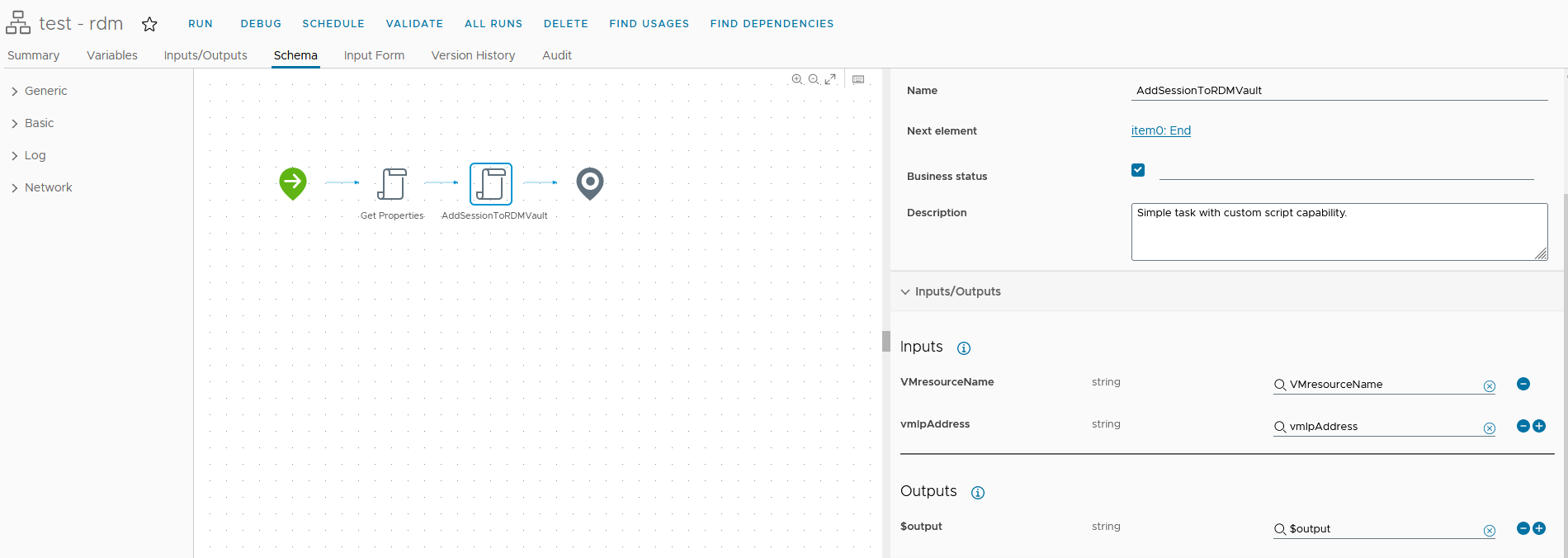Open the Audit tab
1568x558 pixels.
(x=557, y=55)
